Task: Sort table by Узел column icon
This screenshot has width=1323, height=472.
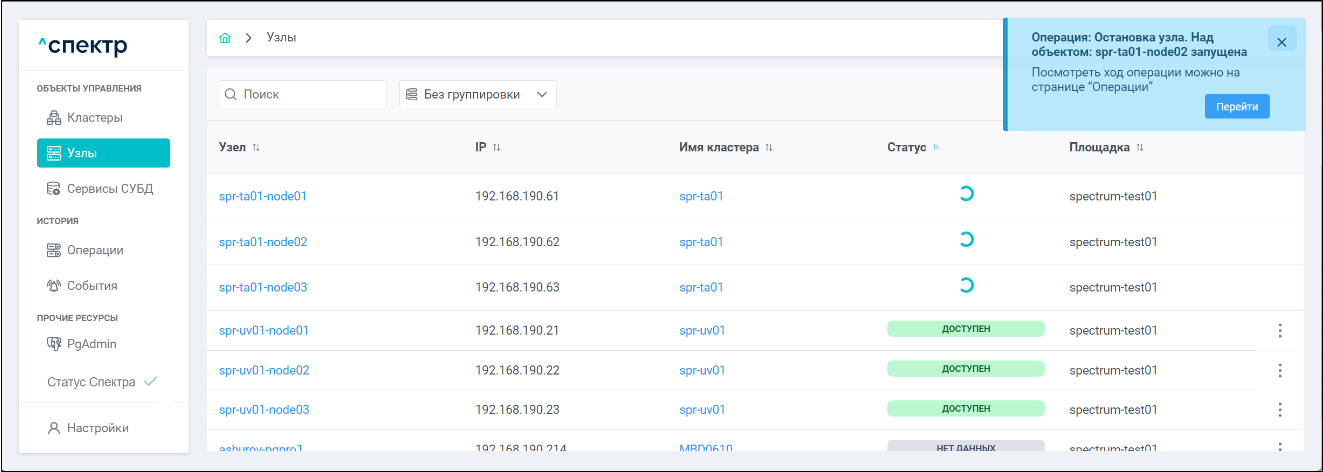Action: pos(256,148)
